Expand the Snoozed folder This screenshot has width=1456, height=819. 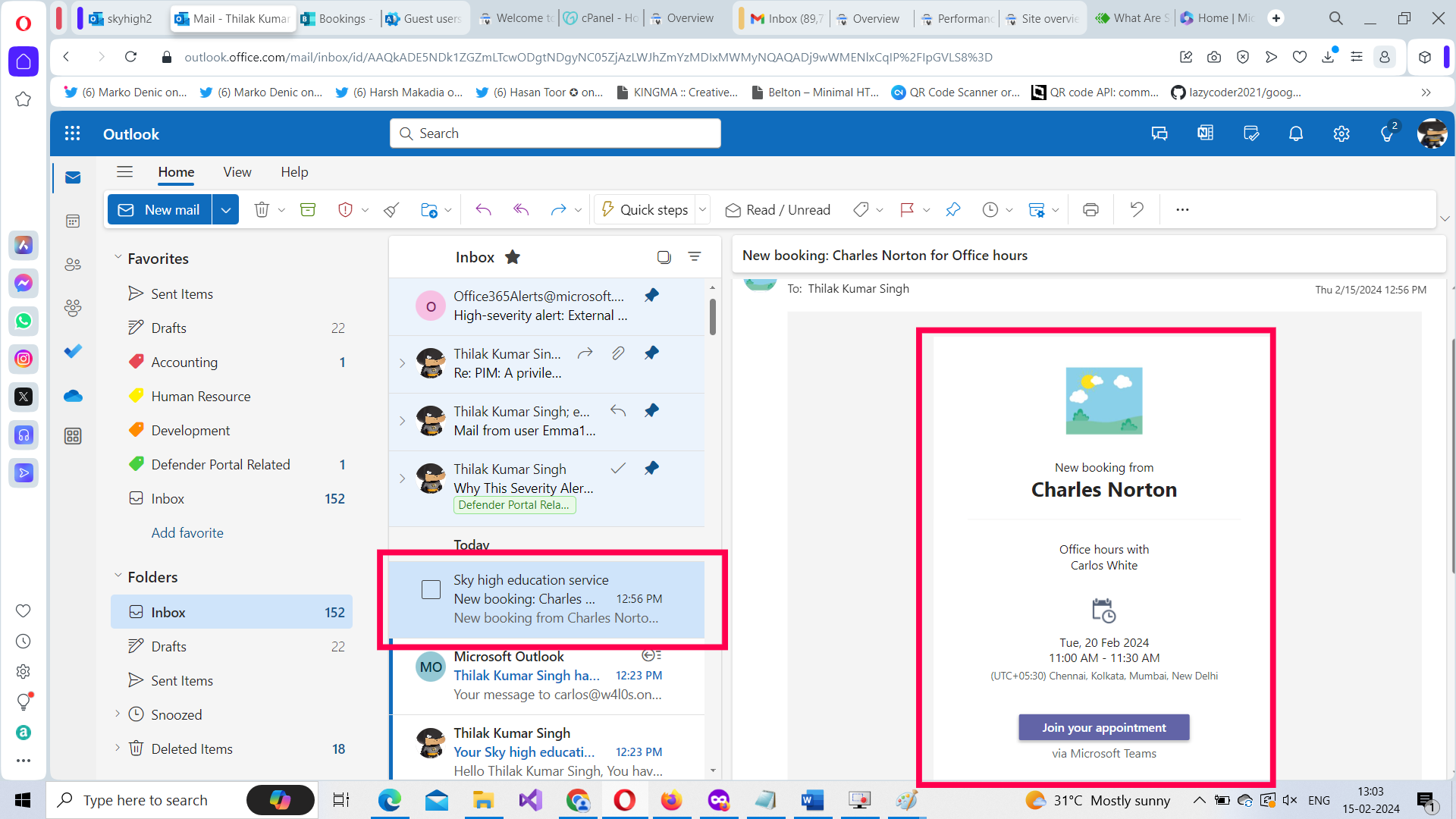point(118,714)
